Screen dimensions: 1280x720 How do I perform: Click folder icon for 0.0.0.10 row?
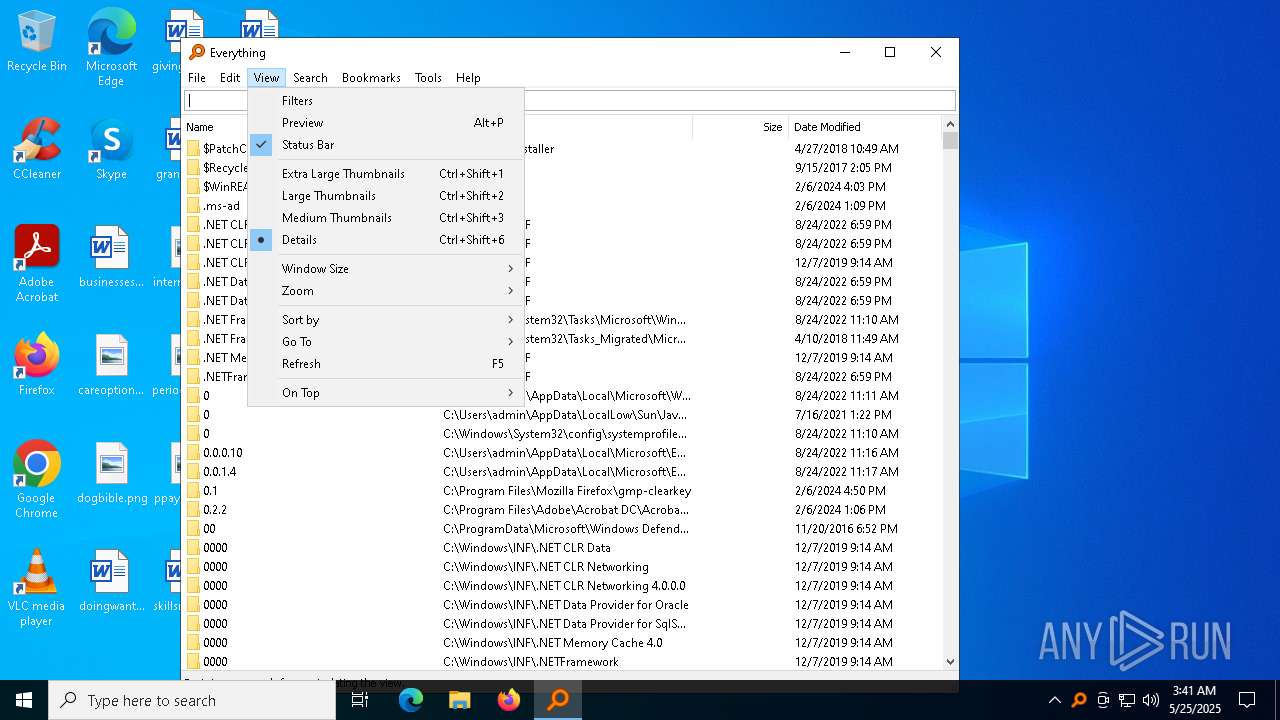point(193,453)
